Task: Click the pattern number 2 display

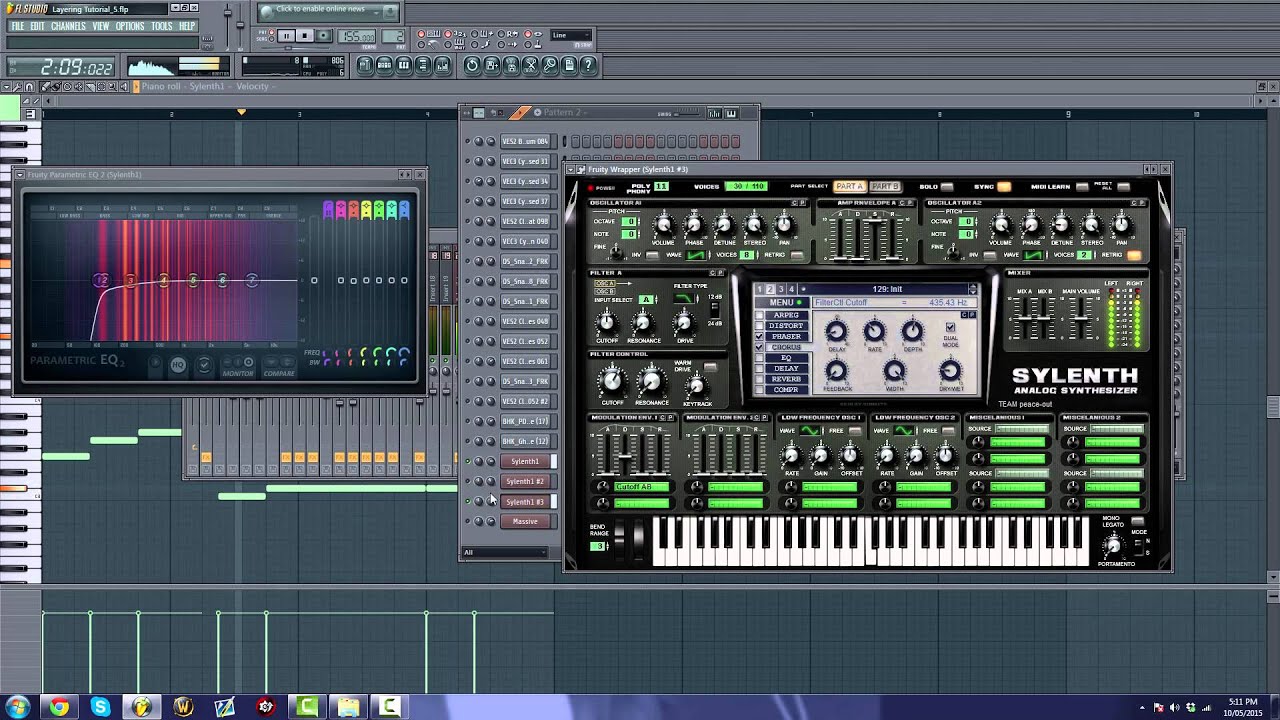Action: pos(395,37)
